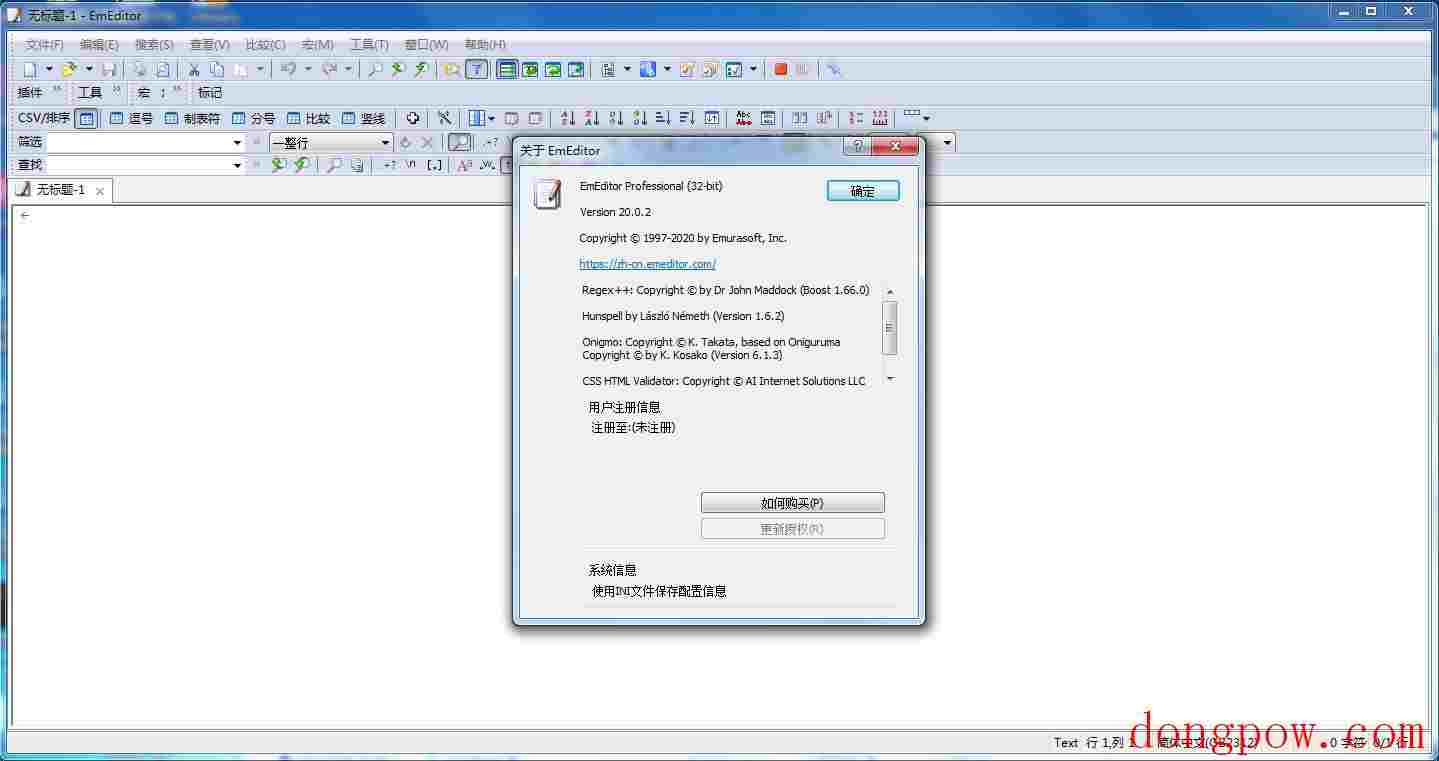Open the 编辑(E) menu

pyautogui.click(x=99, y=45)
